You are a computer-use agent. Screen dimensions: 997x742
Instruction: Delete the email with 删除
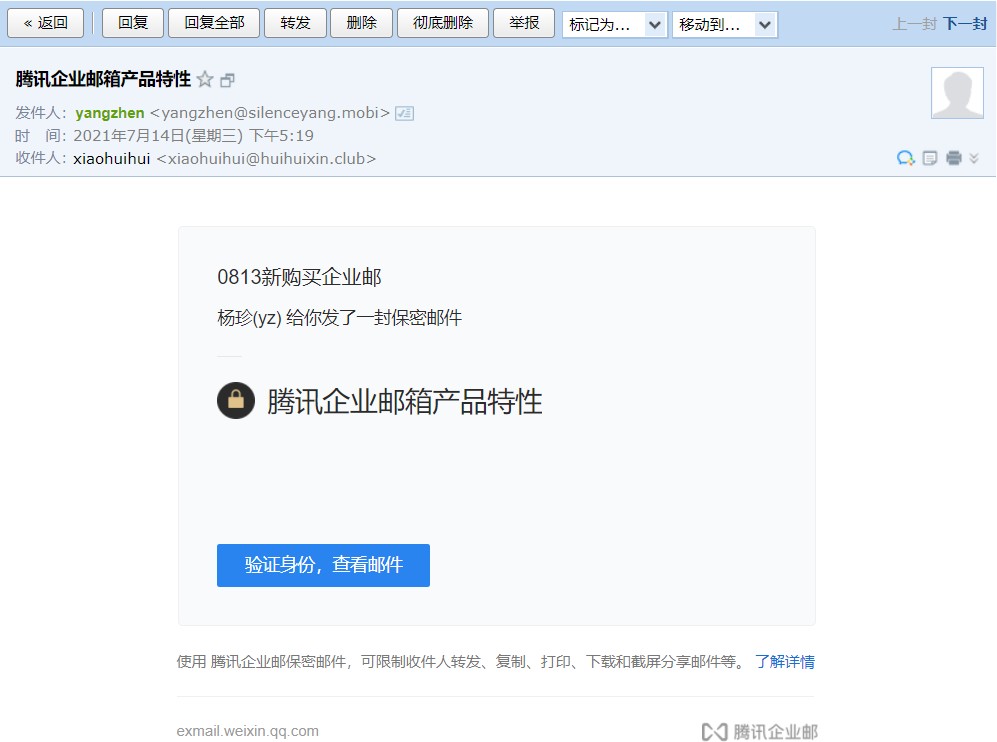362,24
